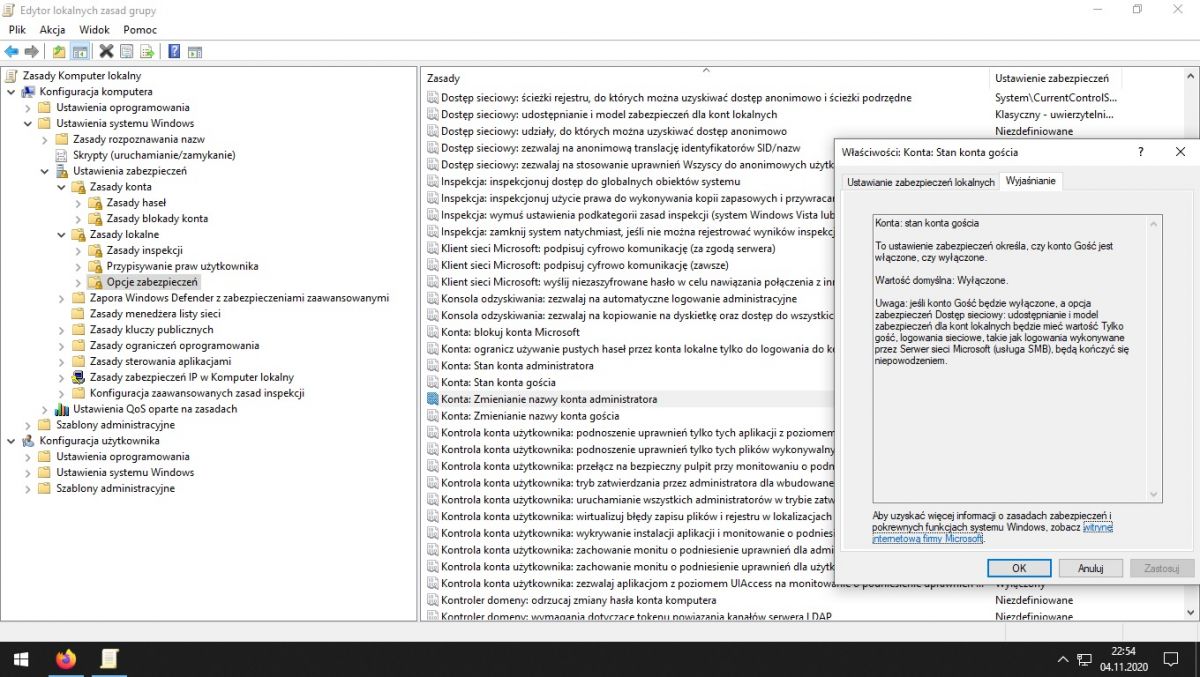Viewport: 1200px width, 677px height.
Task: Click OK in the properties dialog
Action: (1019, 568)
